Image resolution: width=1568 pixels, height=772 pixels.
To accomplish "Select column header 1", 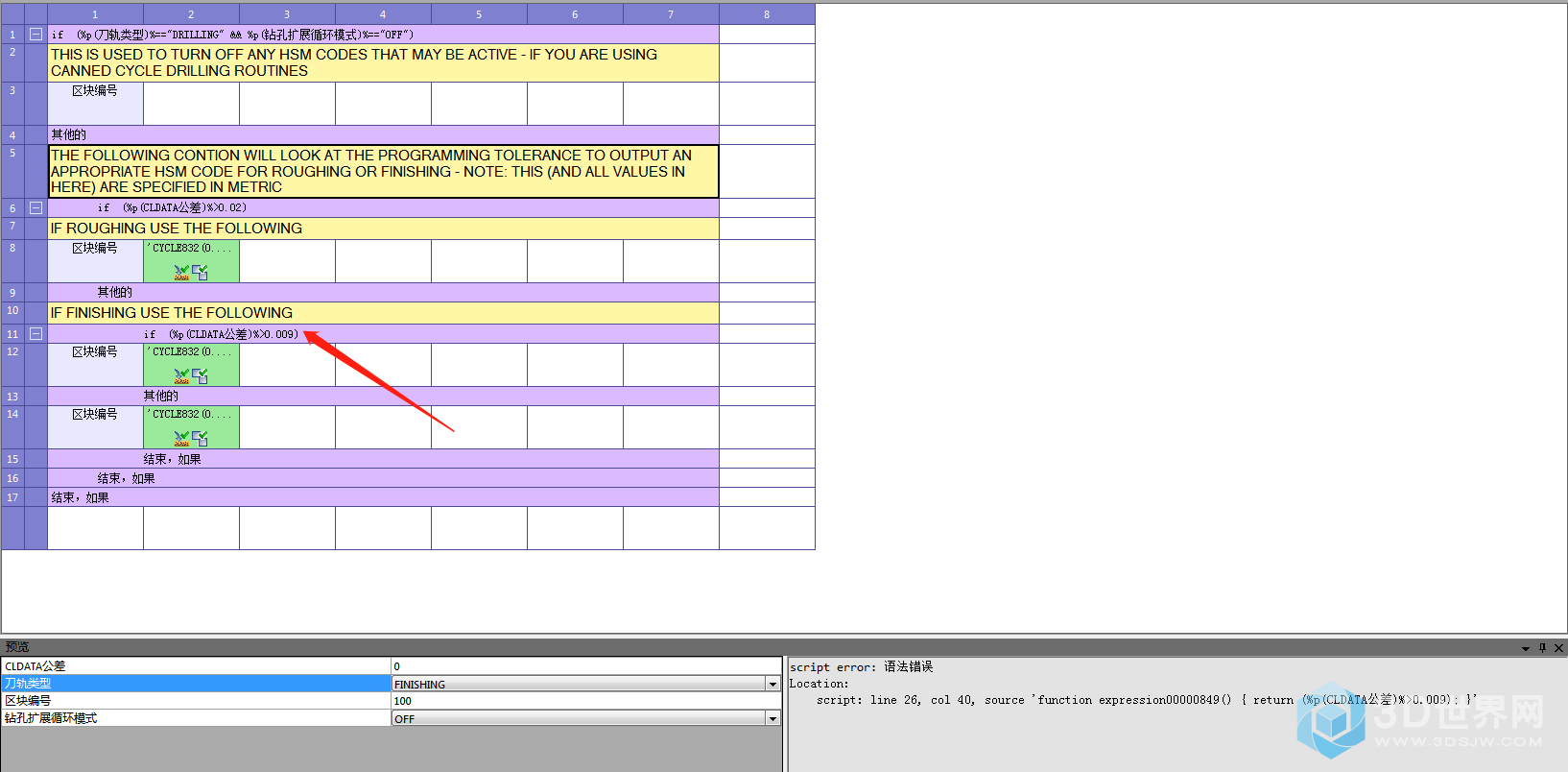I will click(x=95, y=14).
